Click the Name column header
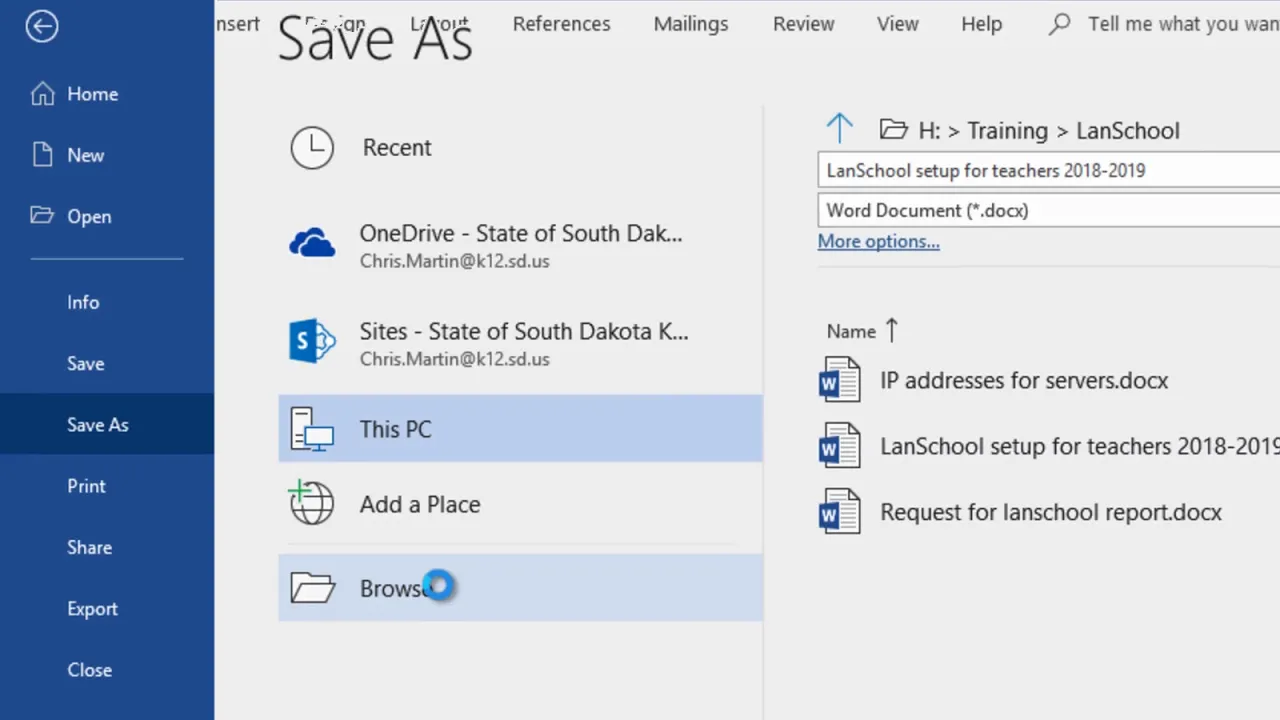This screenshot has height=720, width=1280. 851,331
